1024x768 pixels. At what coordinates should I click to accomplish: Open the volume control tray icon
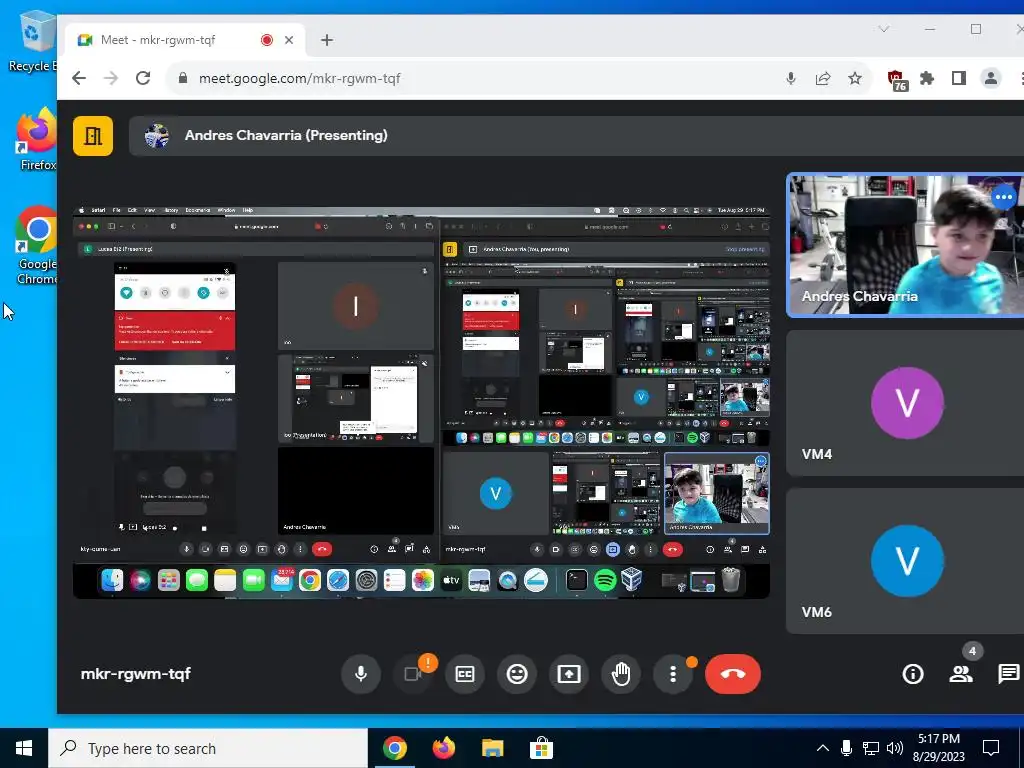[x=895, y=748]
